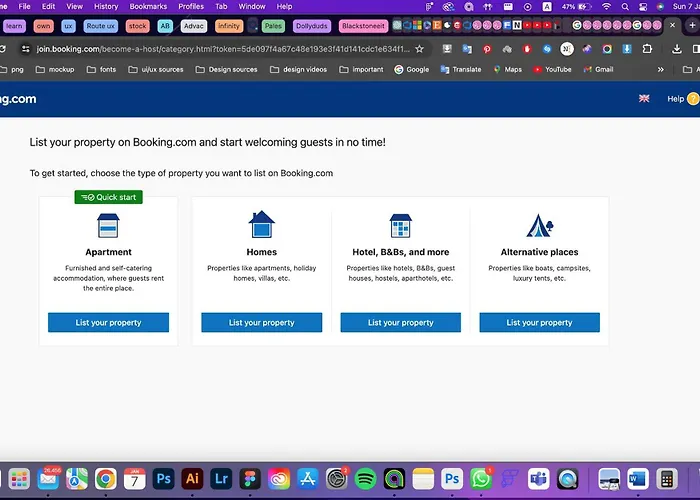
Task: Open the 'mockup' bookmarks folder
Action: click(55, 70)
